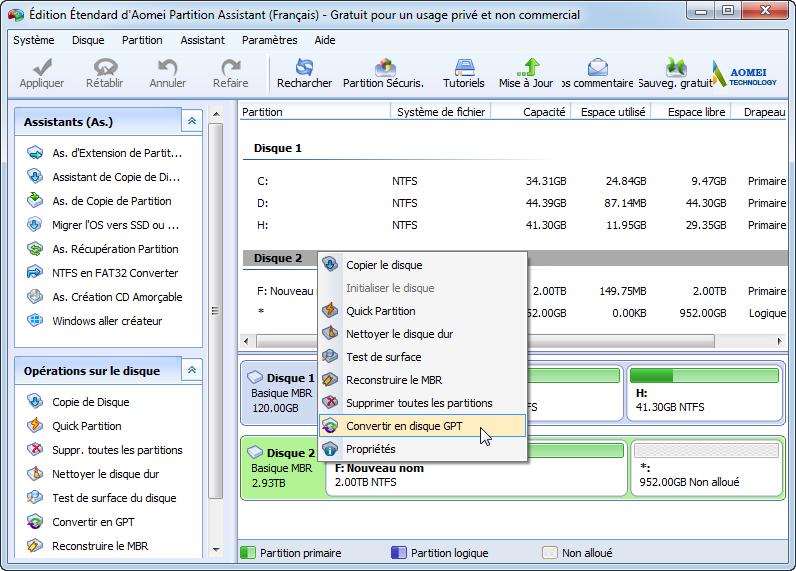Select Reconstruire le MBR in sidebar
796x571 pixels.
click(x=87, y=546)
